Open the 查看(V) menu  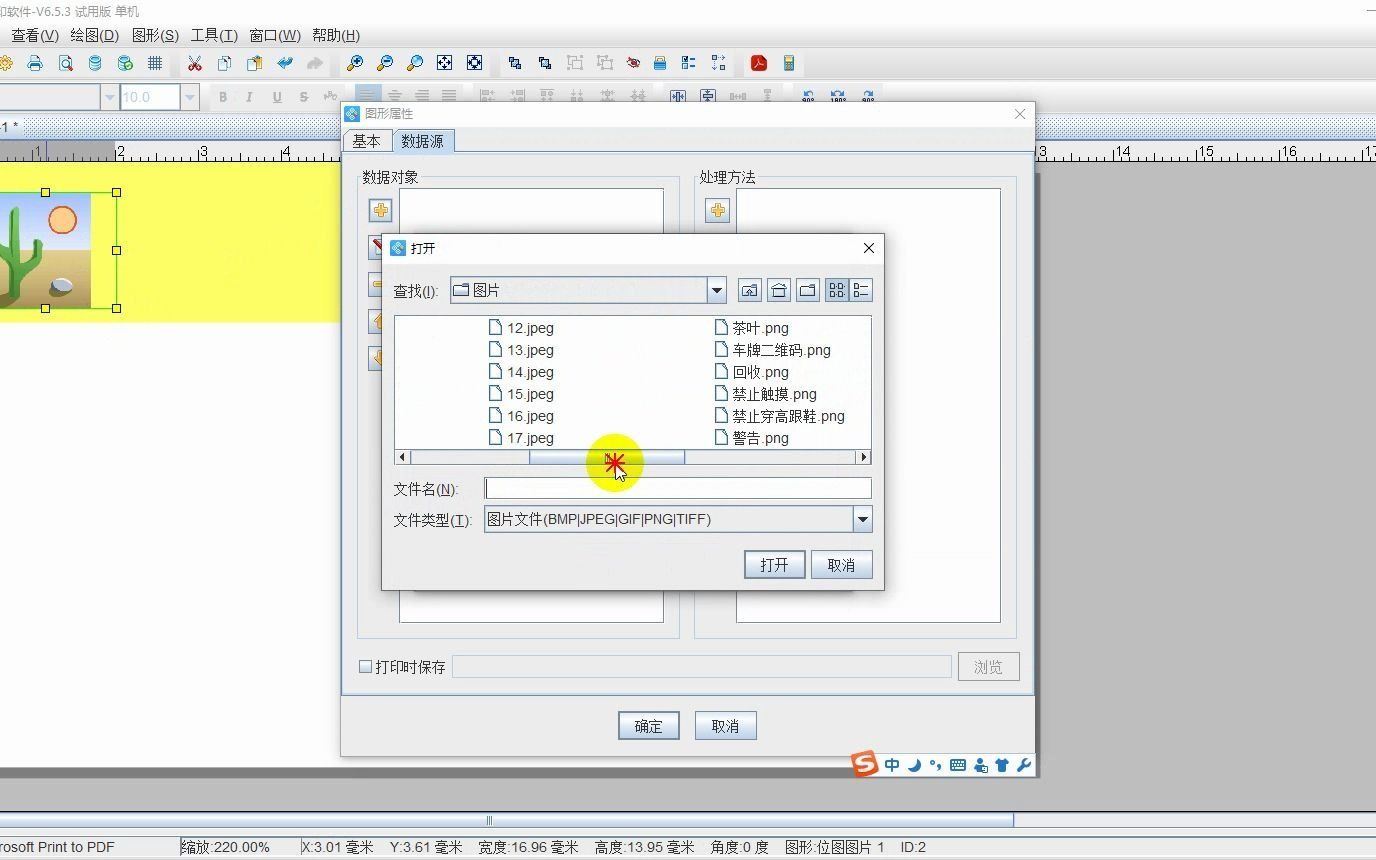tap(34, 35)
